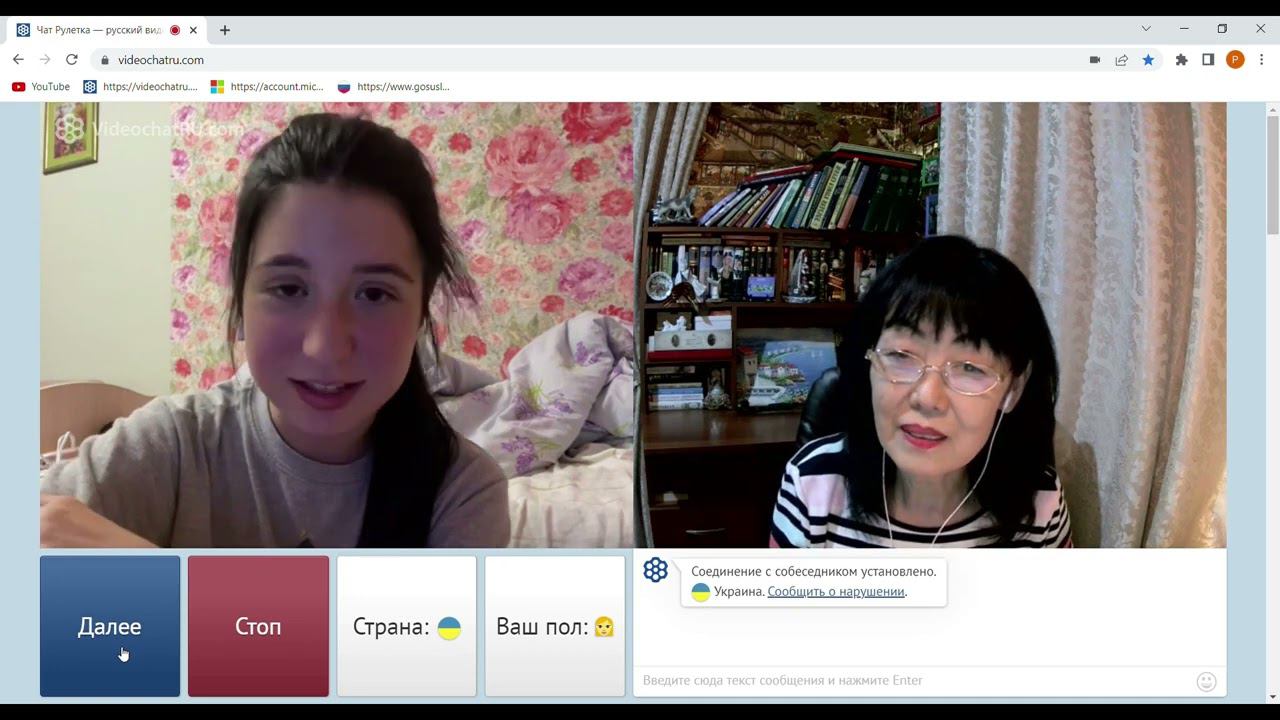Click the Стоп button

[x=258, y=626]
